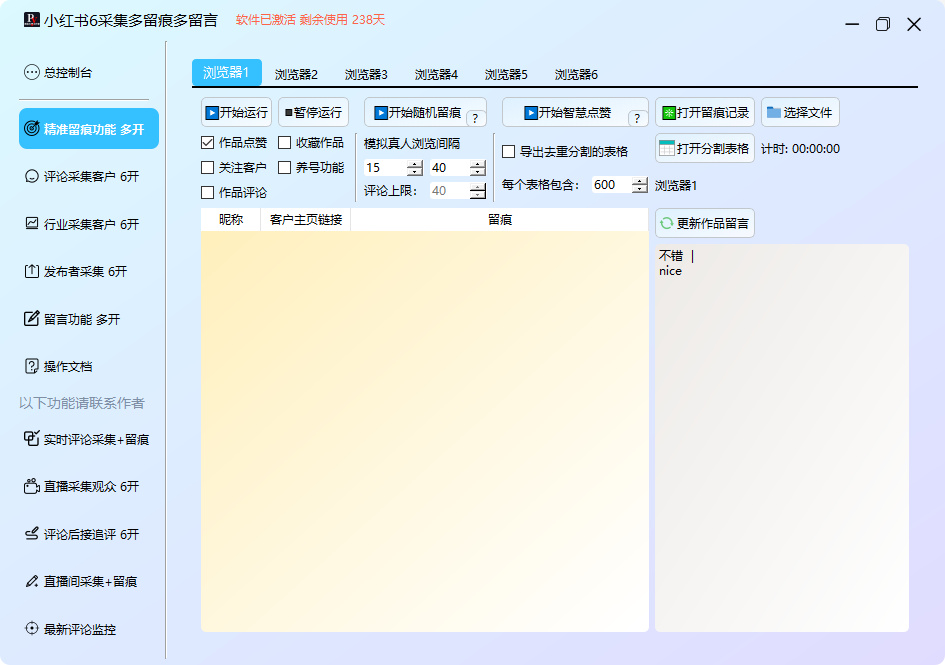Click the 总控制台 globe icon in sidebar
945x665 pixels.
pyautogui.click(x=31, y=72)
